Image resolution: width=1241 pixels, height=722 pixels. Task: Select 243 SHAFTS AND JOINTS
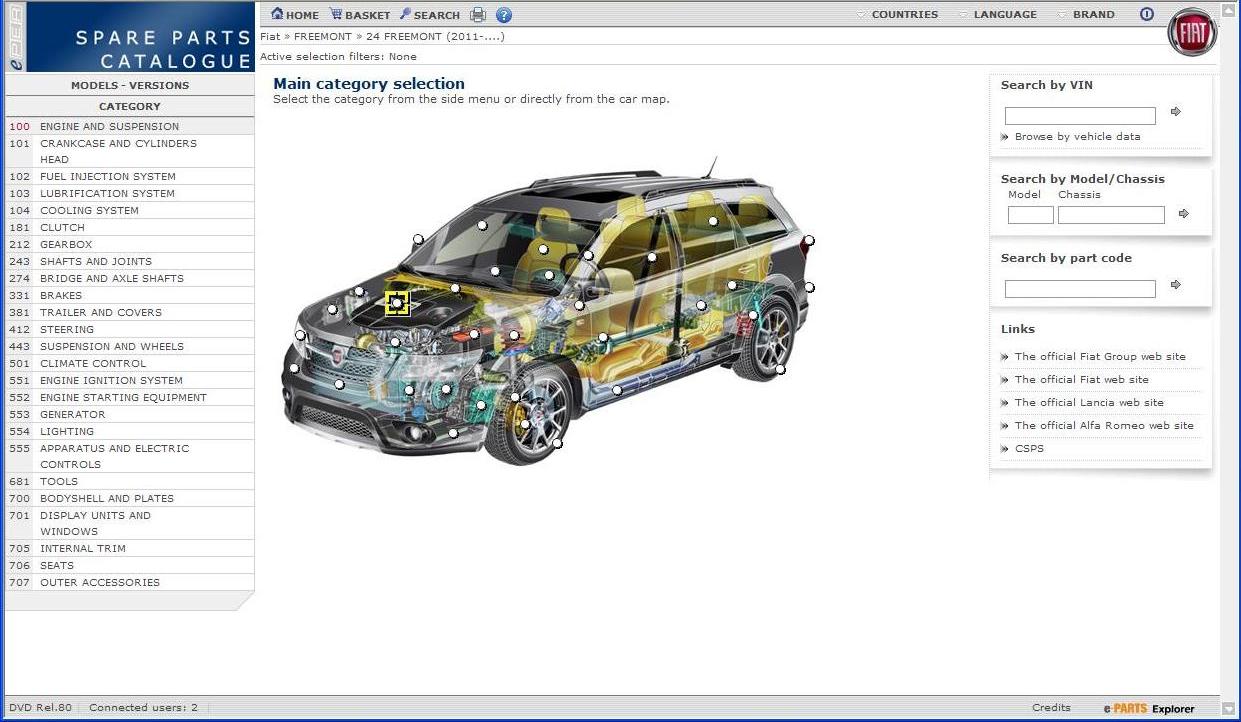(x=130, y=262)
